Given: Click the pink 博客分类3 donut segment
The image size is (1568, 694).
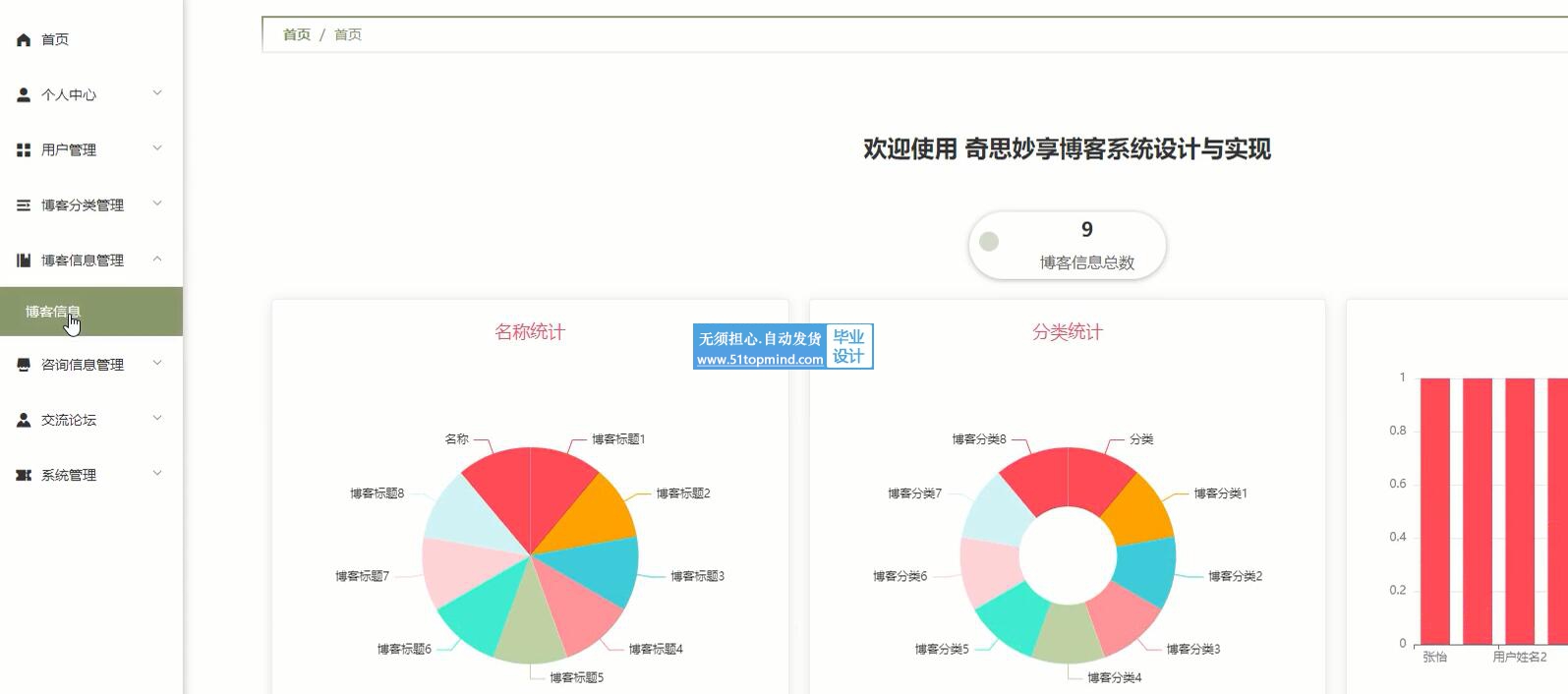Looking at the screenshot, I should 1118,620.
